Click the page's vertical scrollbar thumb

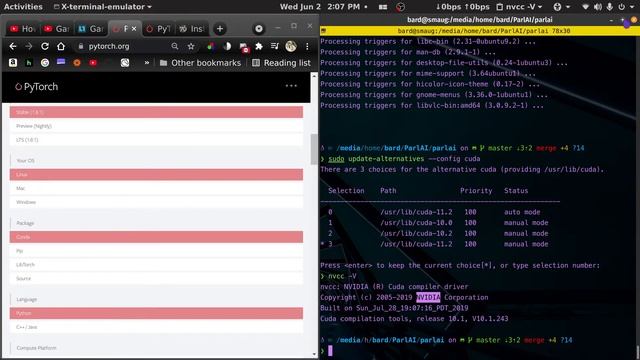314,149
